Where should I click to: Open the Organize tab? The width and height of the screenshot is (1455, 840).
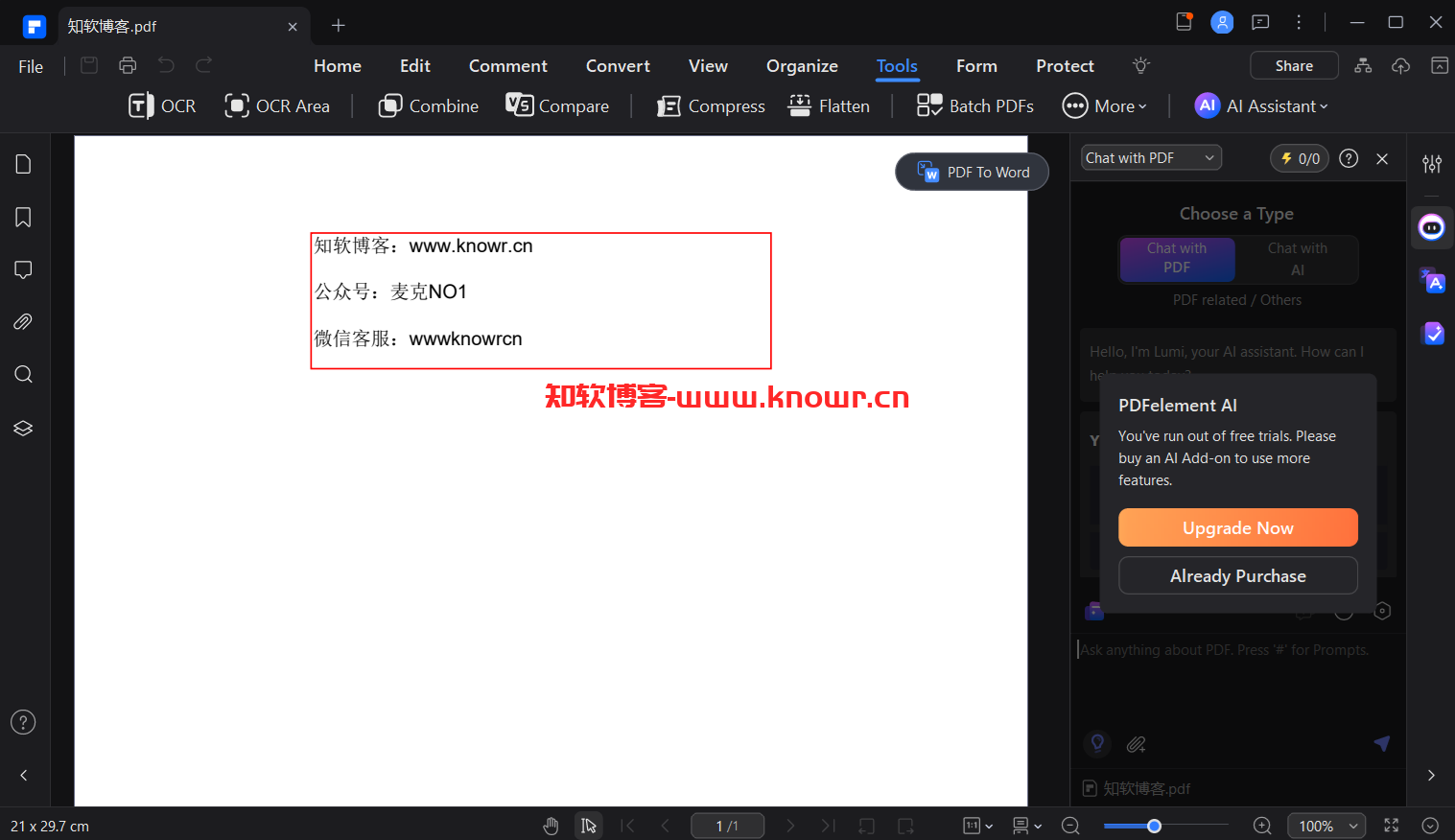pos(802,66)
